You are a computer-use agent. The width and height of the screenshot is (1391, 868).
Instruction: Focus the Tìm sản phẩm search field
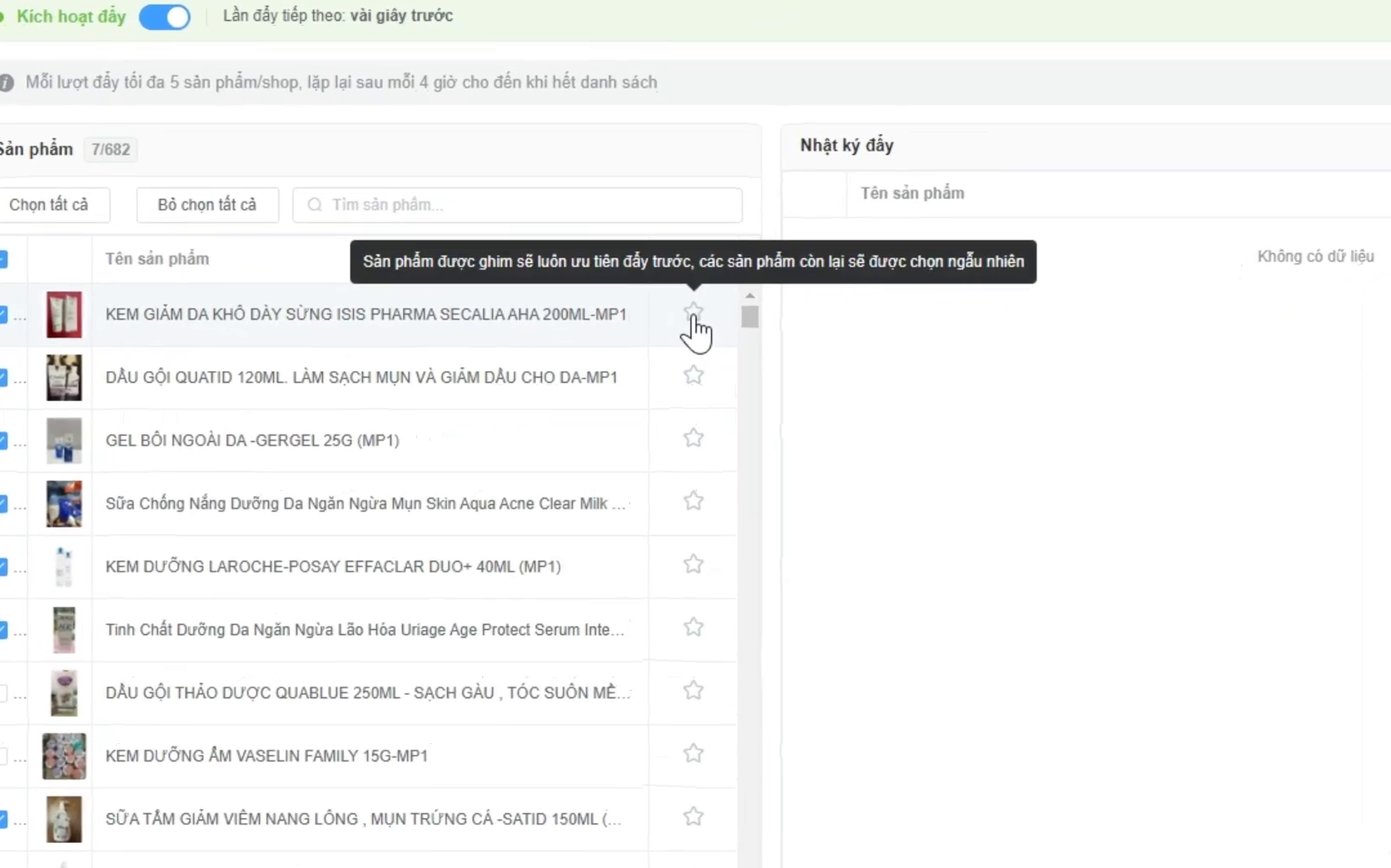(x=517, y=205)
